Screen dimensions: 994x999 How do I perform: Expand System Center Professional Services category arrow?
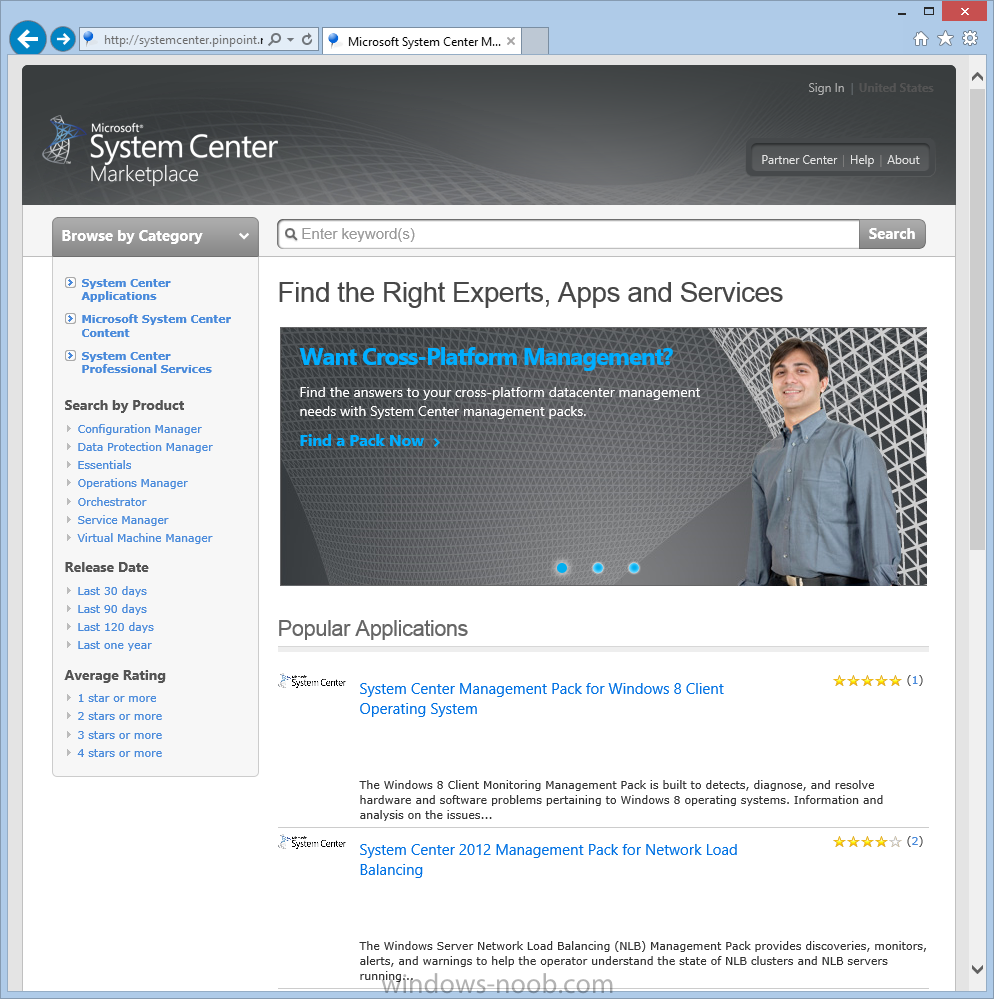point(70,356)
